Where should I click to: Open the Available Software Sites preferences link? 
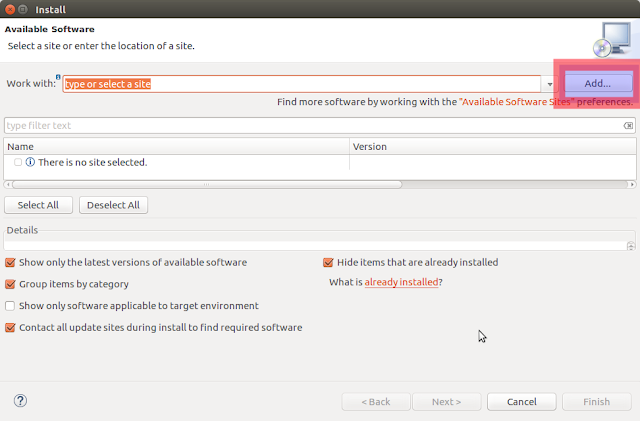point(517,102)
